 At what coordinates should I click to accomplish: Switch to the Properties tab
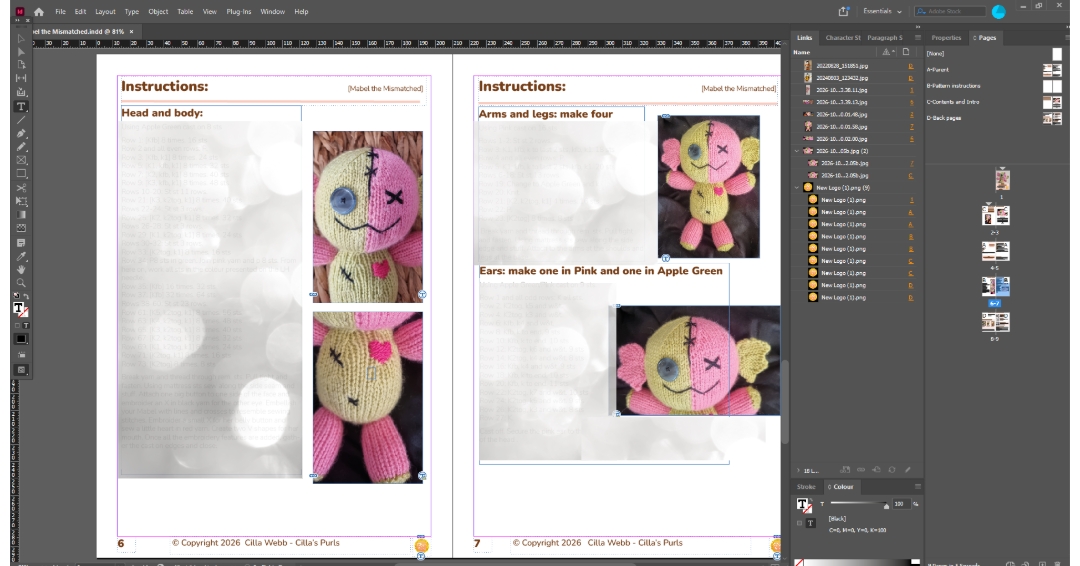(946, 38)
